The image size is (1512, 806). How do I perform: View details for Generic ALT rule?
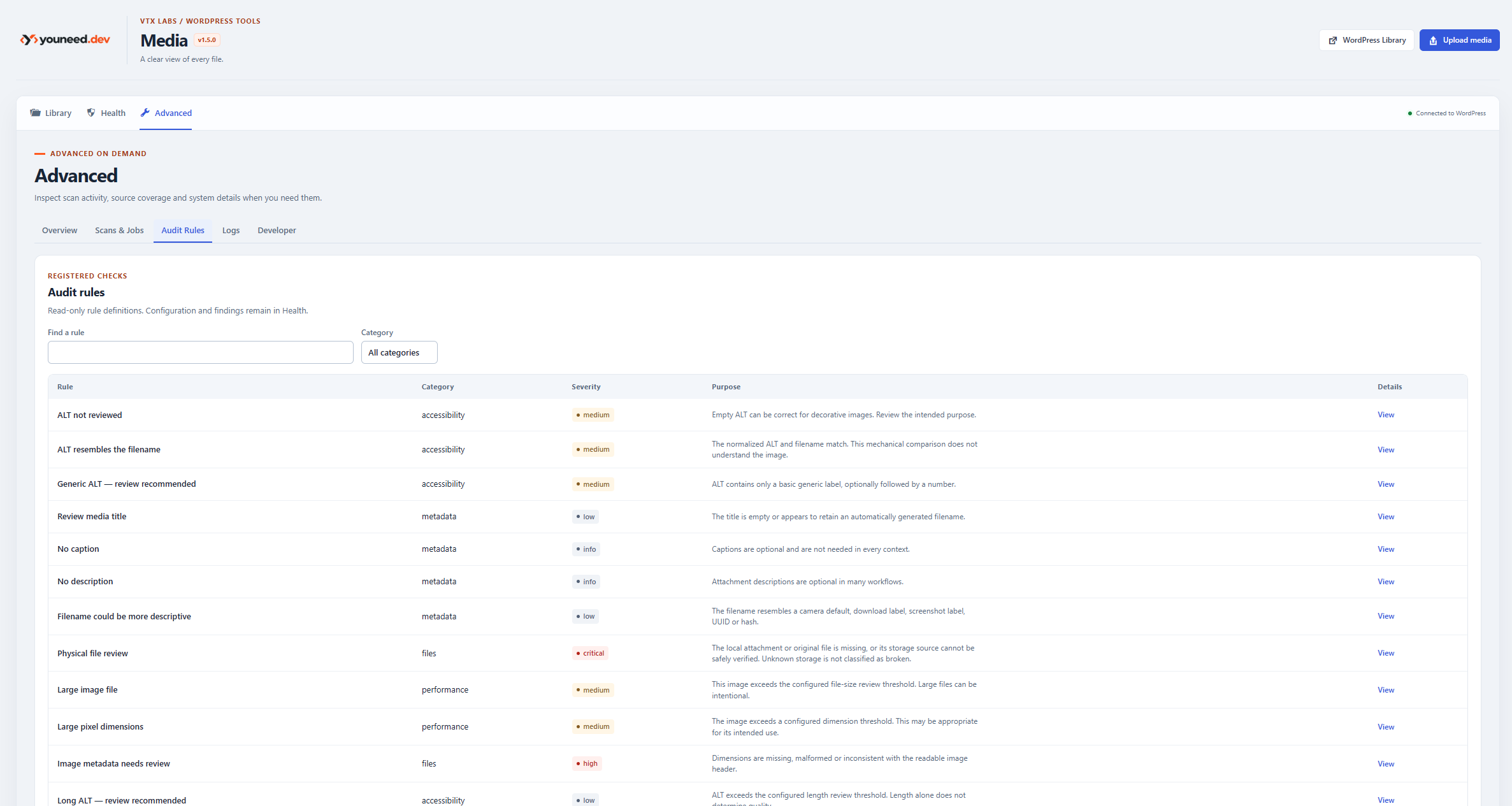click(1385, 484)
